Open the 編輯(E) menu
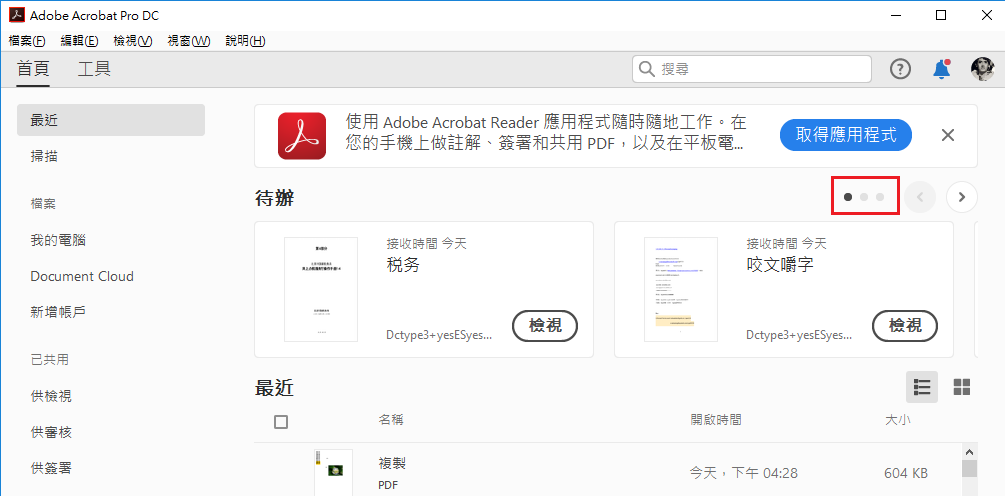The height and width of the screenshot is (496, 1005). [79, 41]
